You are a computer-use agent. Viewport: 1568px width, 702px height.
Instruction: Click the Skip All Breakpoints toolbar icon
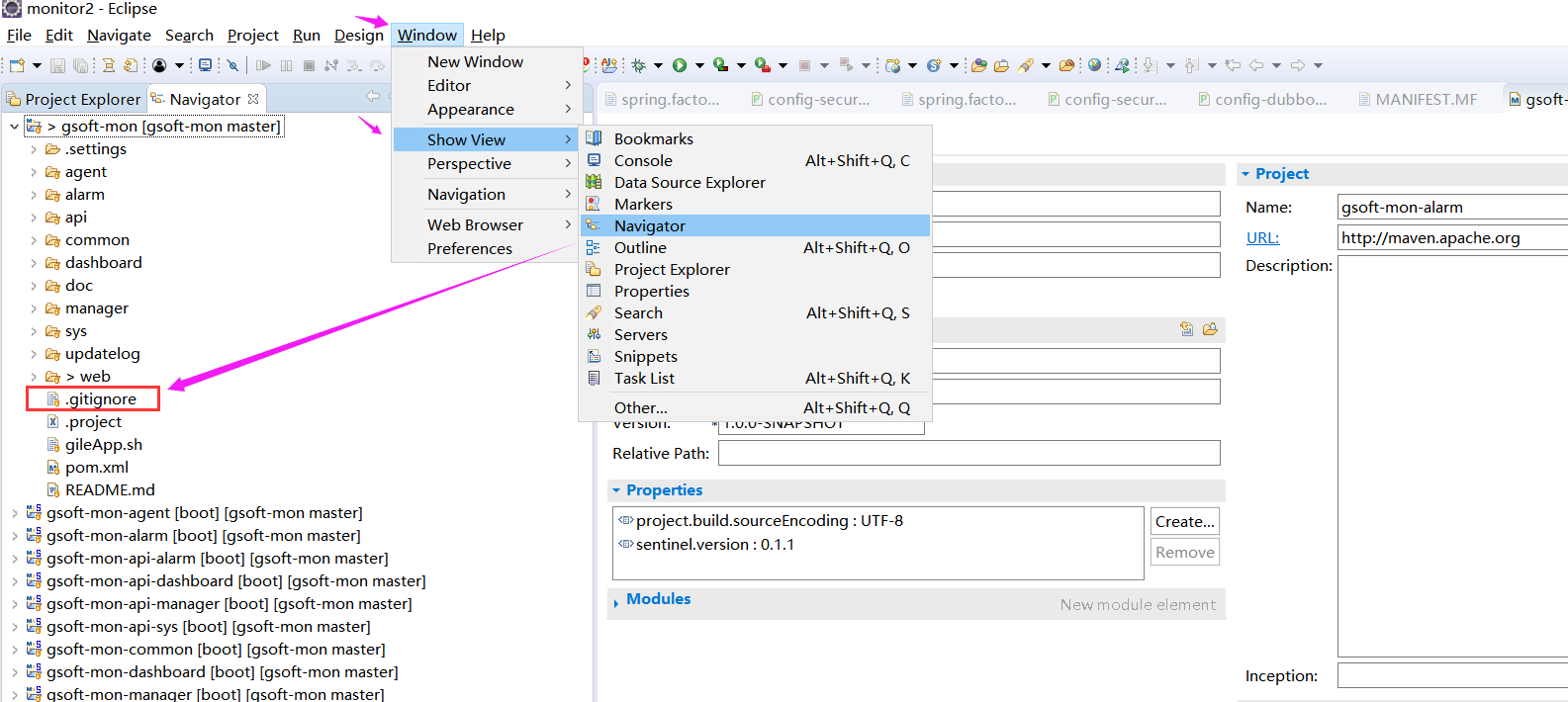point(232,65)
